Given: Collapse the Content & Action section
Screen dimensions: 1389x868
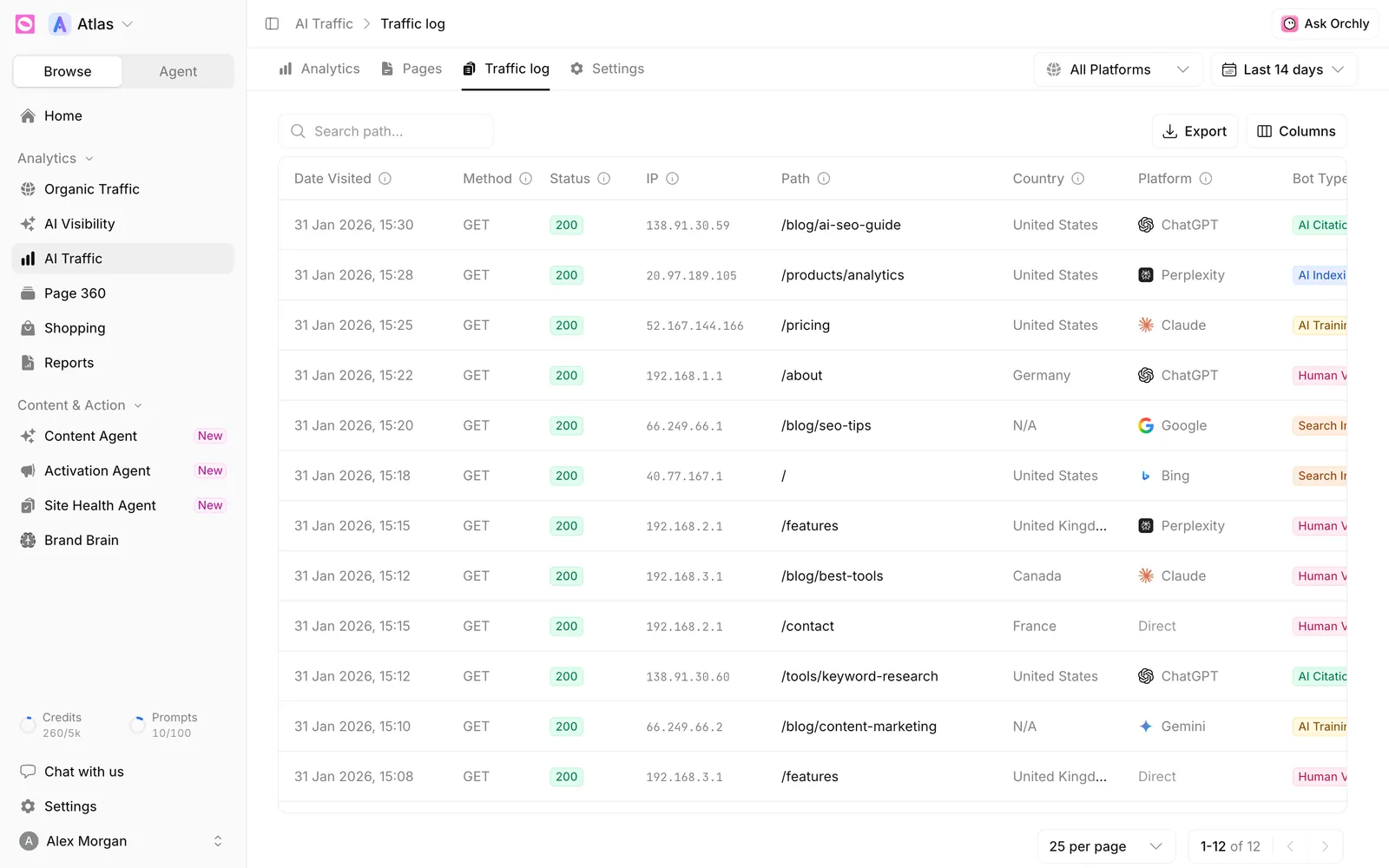Looking at the screenshot, I should click(80, 405).
